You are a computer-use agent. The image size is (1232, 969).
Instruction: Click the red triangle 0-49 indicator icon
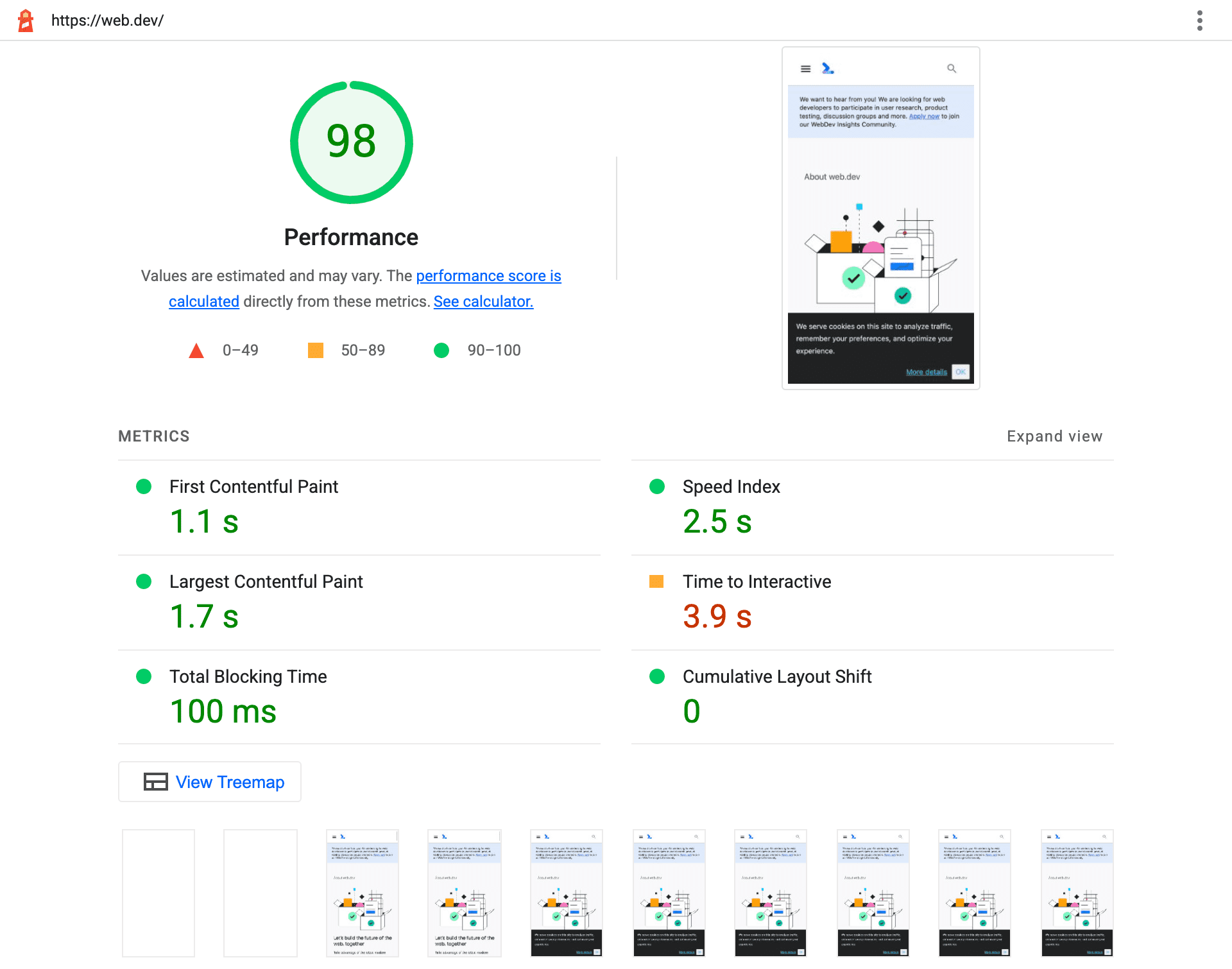tap(196, 350)
